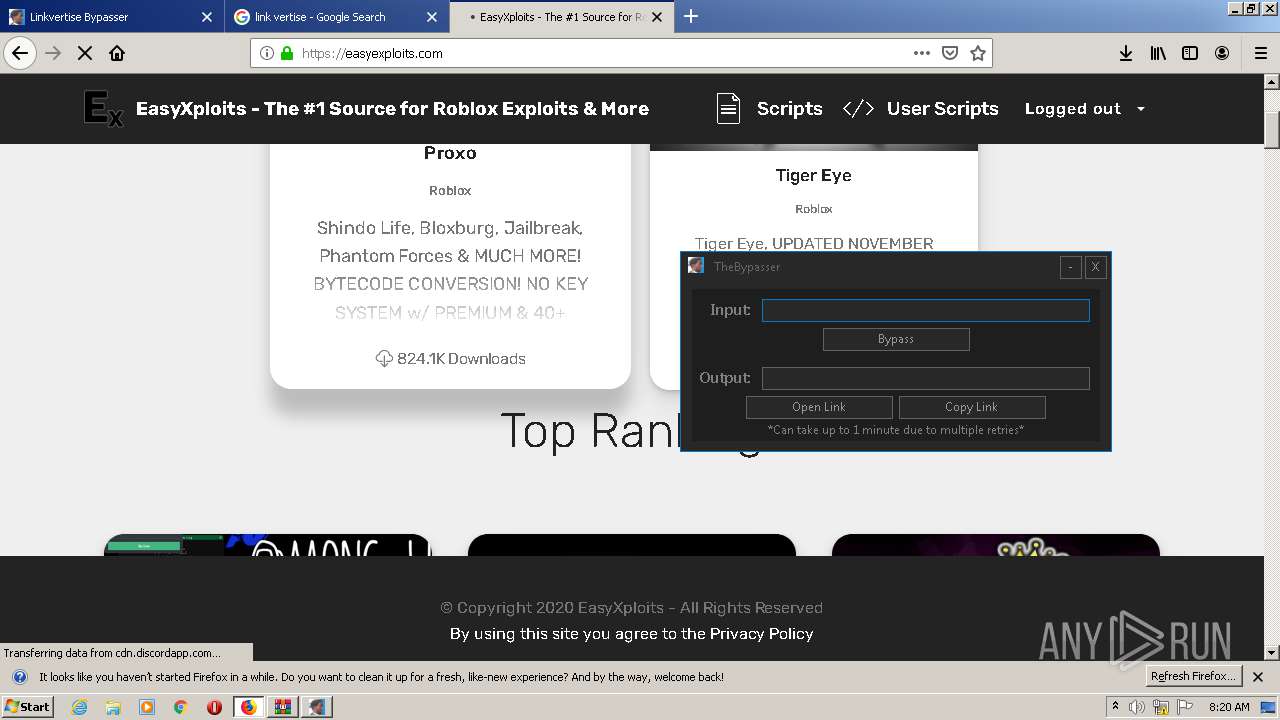The image size is (1280, 720).
Task: Click the Bypass button in TheBypasser
Action: click(x=896, y=339)
